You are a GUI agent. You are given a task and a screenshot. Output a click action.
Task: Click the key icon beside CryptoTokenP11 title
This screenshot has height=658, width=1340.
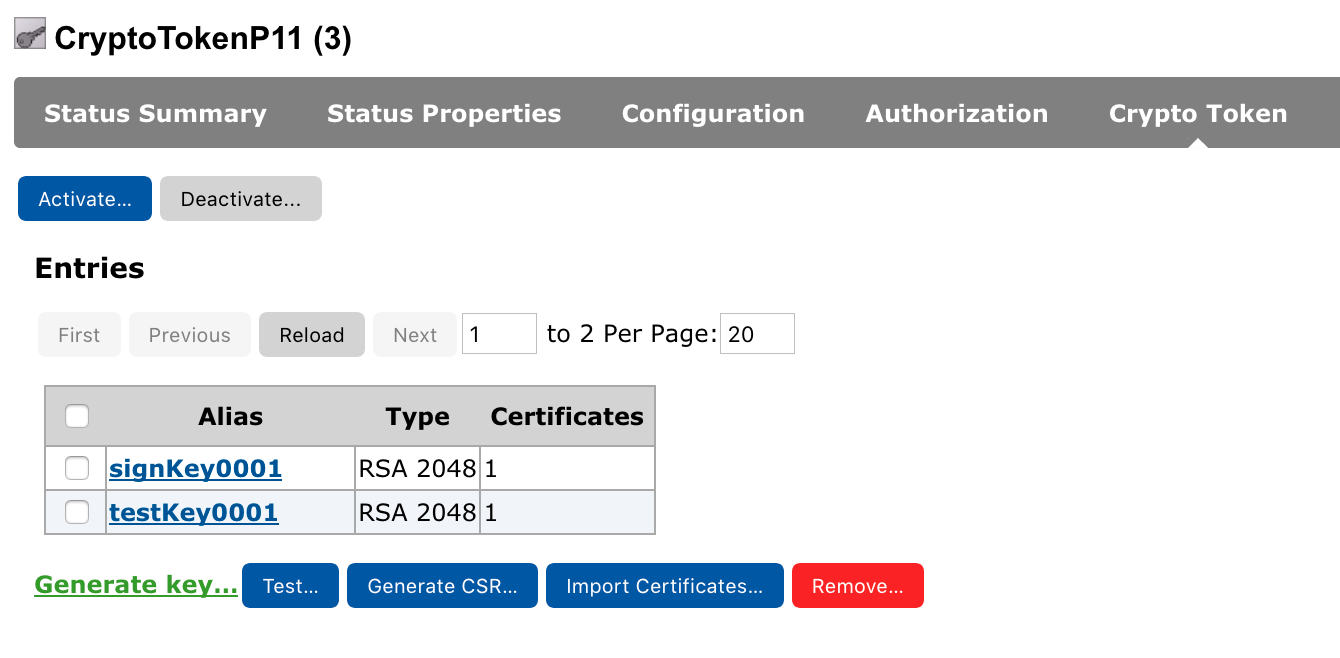pyautogui.click(x=30, y=36)
